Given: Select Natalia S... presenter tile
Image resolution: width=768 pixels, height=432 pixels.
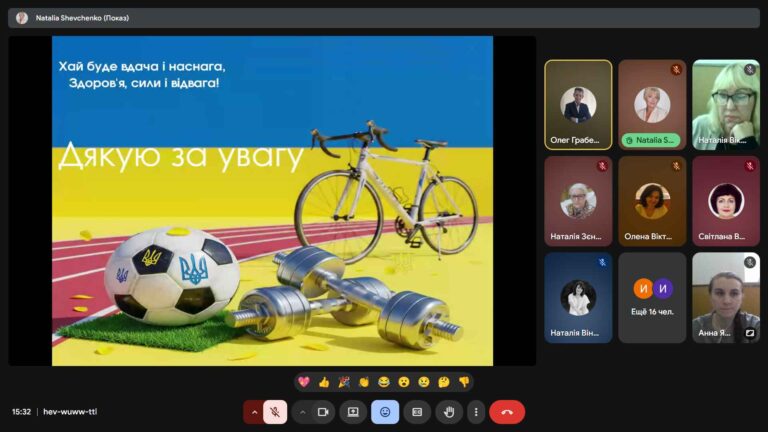Looking at the screenshot, I should (652, 105).
